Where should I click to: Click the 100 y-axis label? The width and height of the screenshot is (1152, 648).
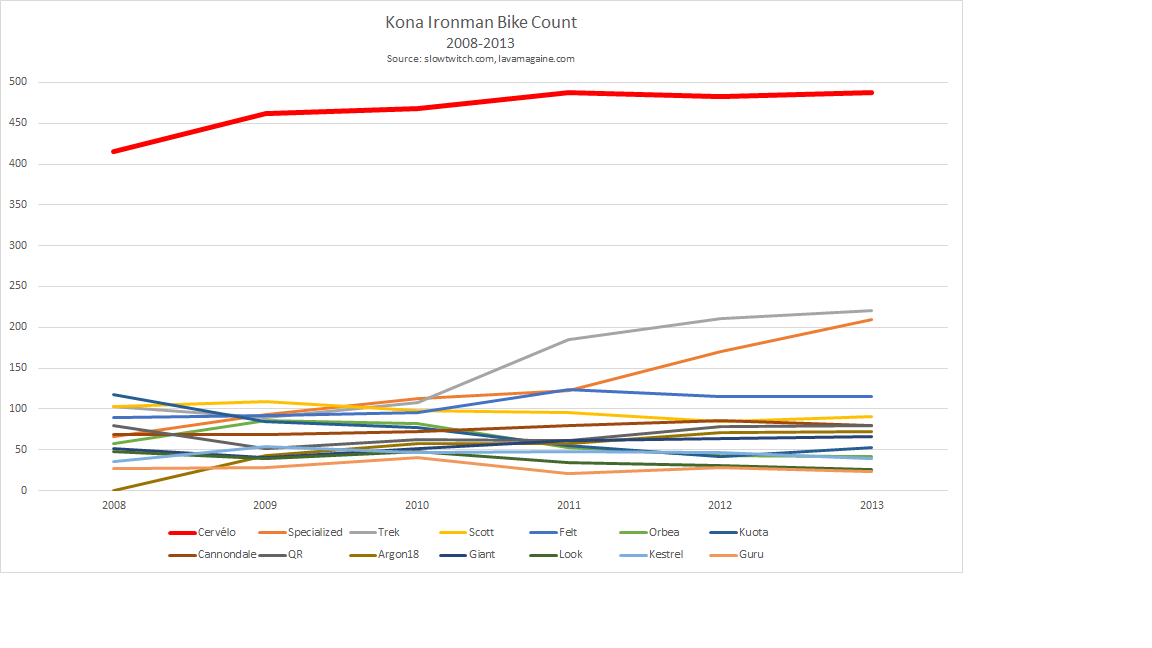coord(18,408)
